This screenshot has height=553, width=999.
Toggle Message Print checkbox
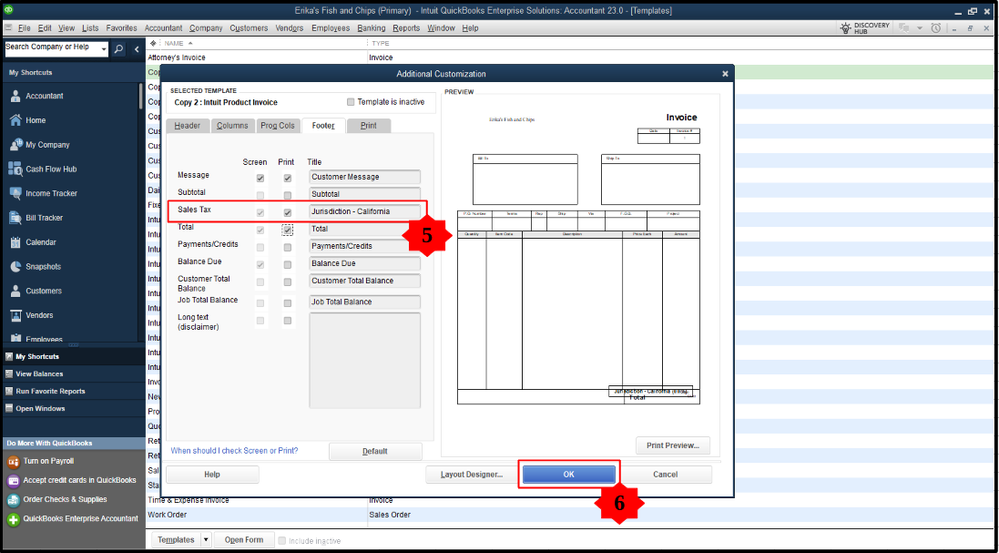click(x=287, y=178)
